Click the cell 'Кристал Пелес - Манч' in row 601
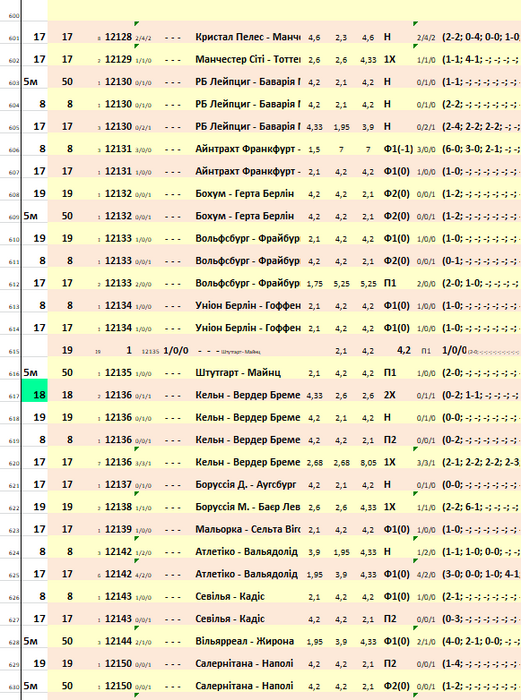Viewport: 521px width, 700px height. click(x=248, y=37)
